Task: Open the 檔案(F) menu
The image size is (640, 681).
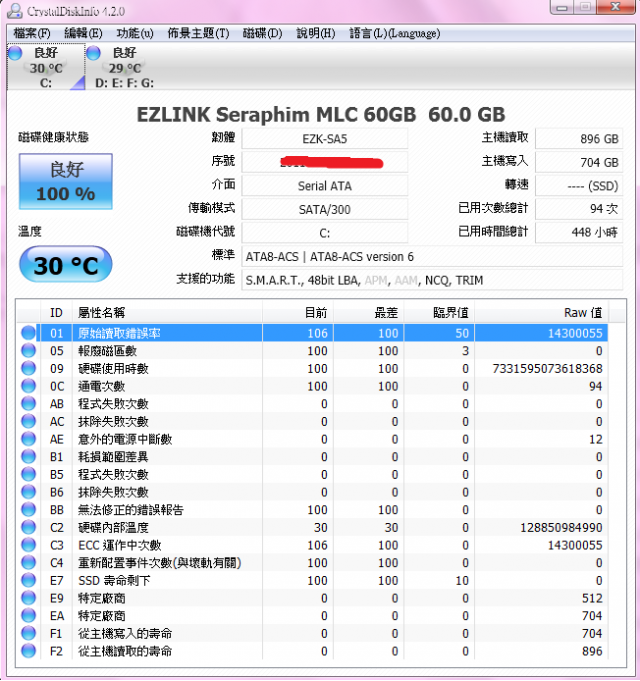Action: click(32, 33)
